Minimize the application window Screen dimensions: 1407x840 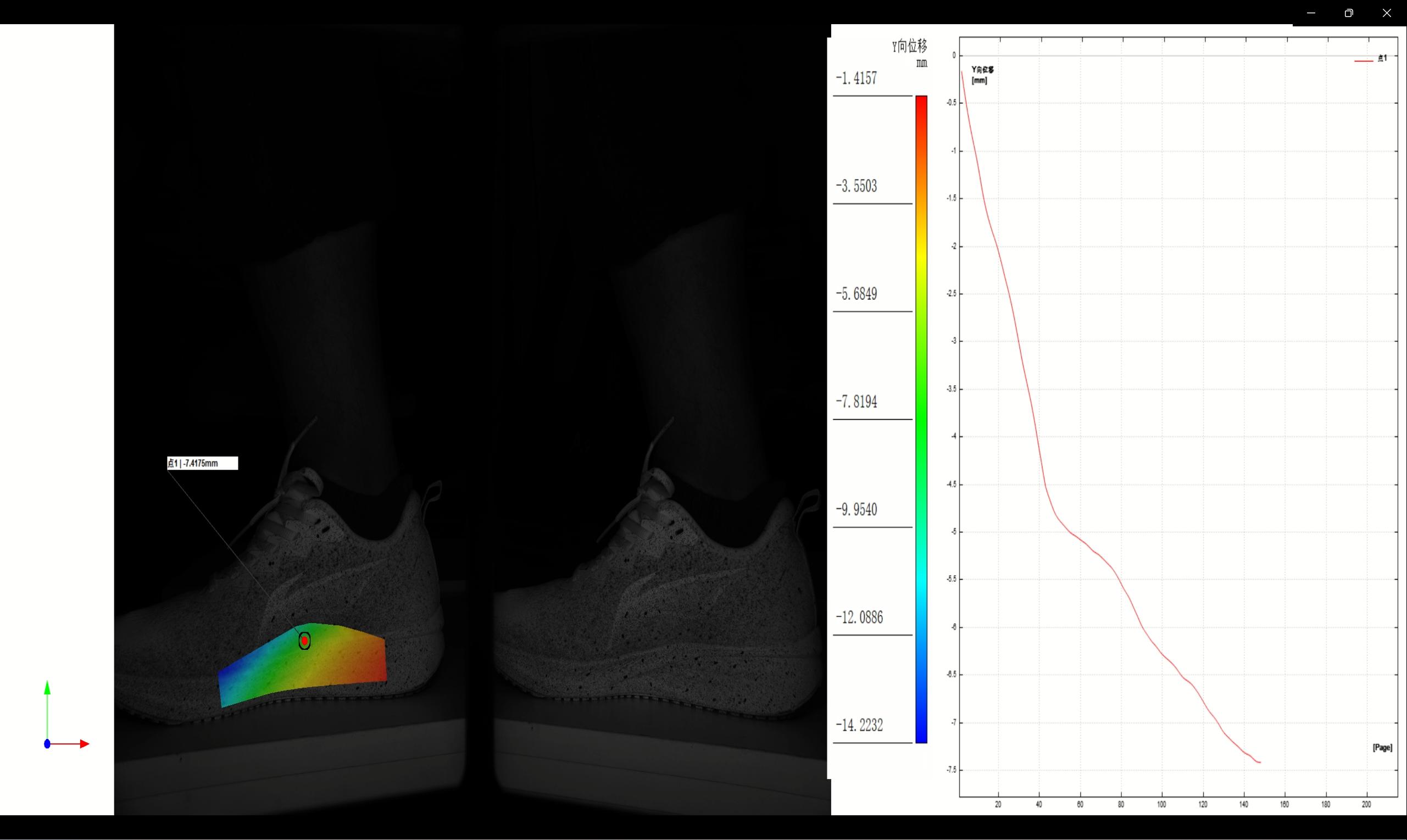click(1311, 13)
